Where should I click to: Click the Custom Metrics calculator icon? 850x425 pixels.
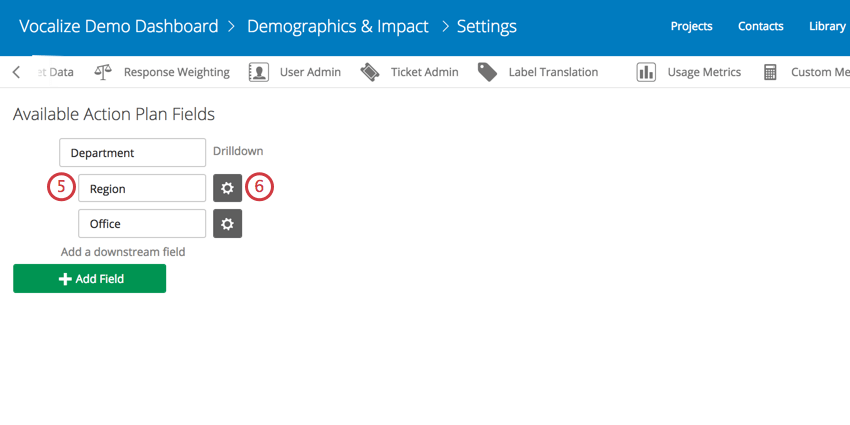click(770, 72)
